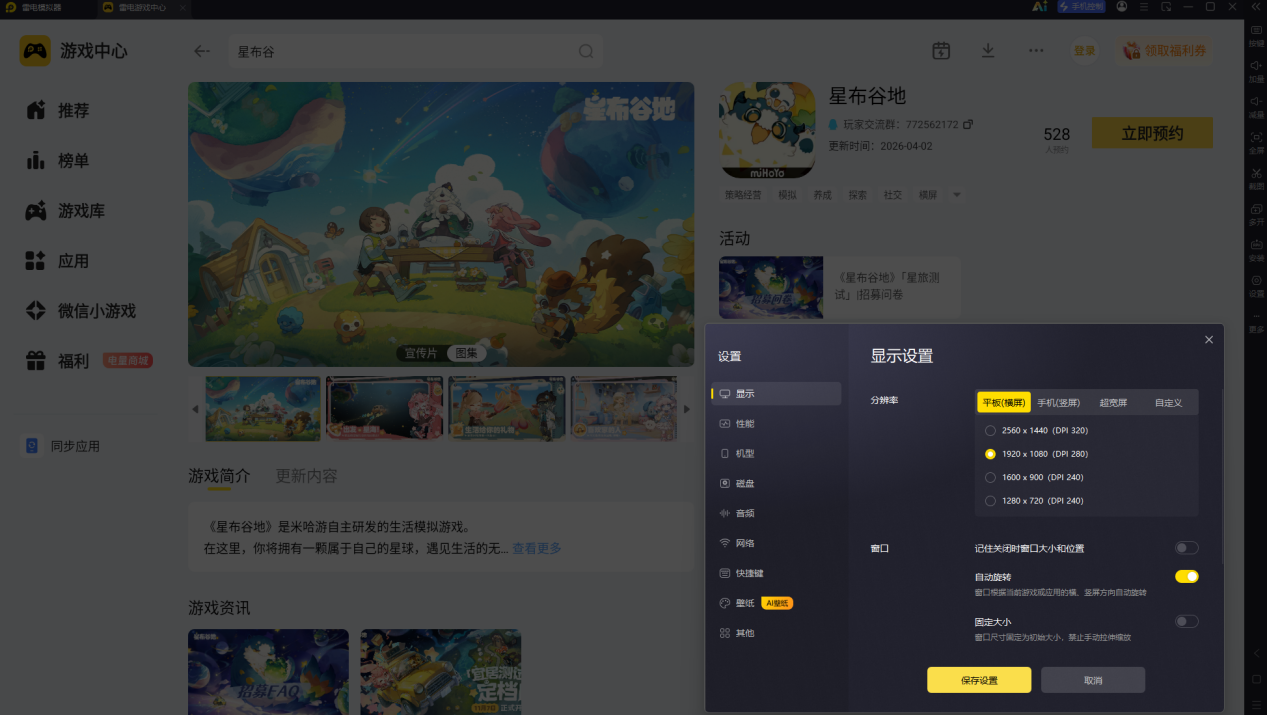This screenshot has height=715, width=1267.
Task: Click the user account icon in title bar
Action: tap(1122, 7)
